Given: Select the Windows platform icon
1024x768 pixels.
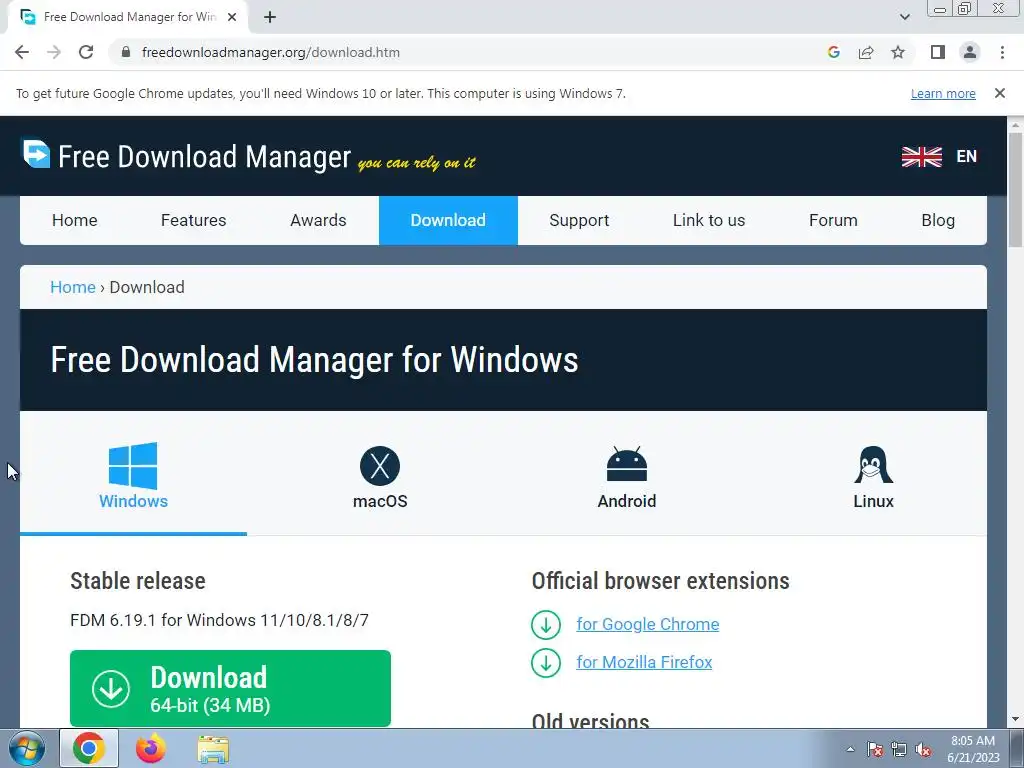Looking at the screenshot, I should click(133, 466).
